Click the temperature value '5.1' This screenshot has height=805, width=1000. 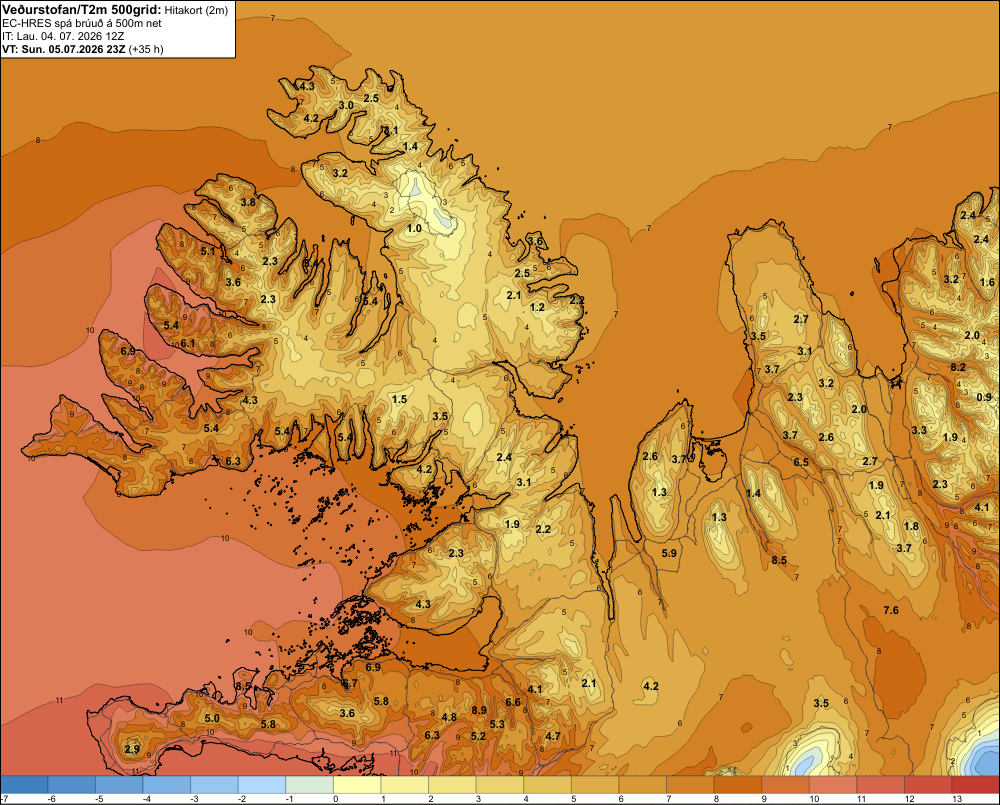pyautogui.click(x=208, y=251)
